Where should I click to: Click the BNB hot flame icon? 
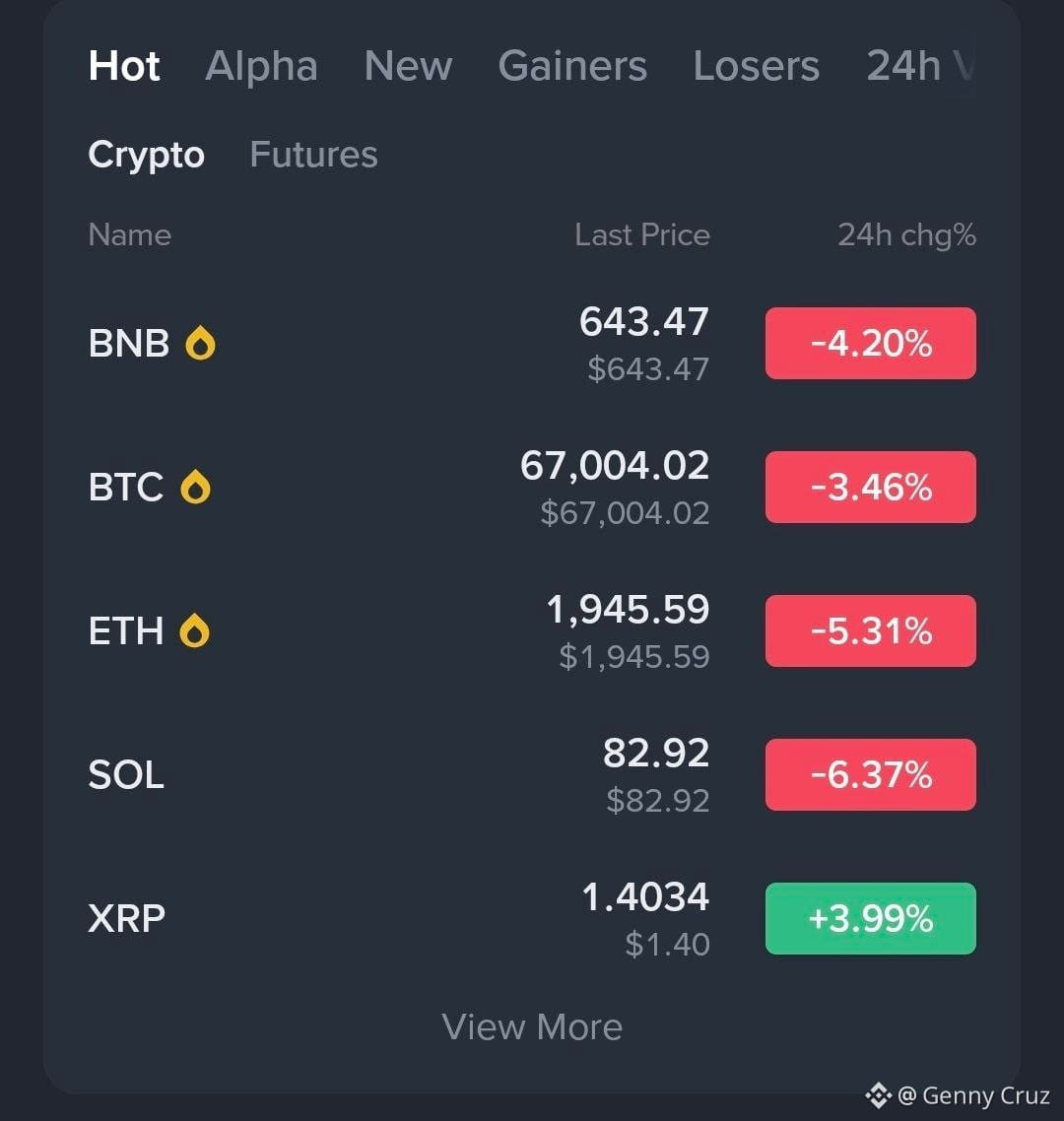pos(200,344)
